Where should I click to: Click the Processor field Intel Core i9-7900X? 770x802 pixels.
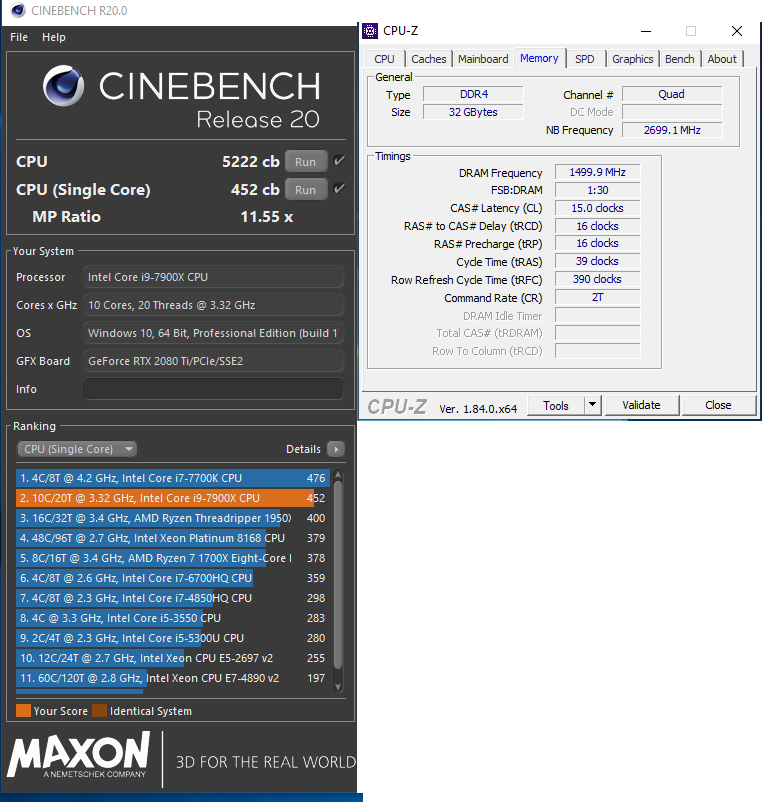213,277
